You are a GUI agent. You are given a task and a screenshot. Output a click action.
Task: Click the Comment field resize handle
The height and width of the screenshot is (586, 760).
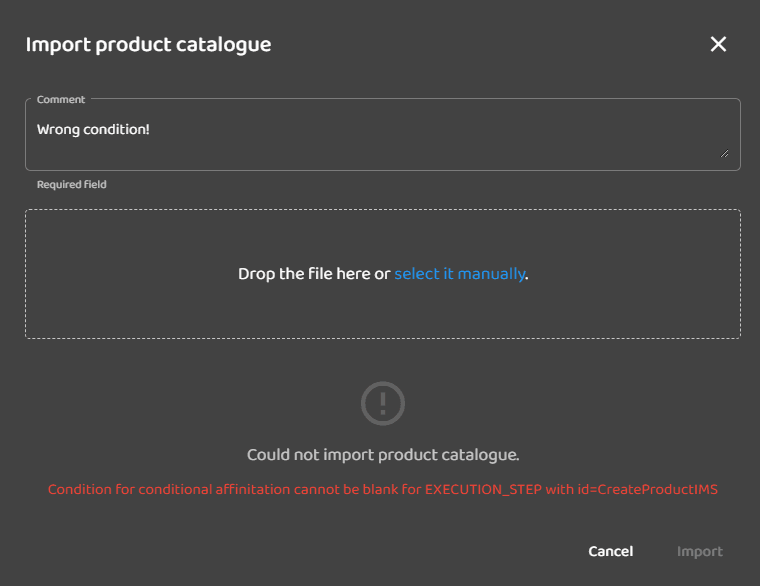coord(724,153)
